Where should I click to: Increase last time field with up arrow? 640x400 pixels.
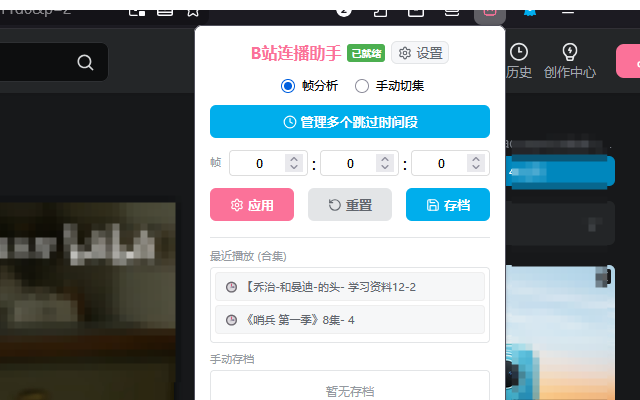click(x=476, y=159)
